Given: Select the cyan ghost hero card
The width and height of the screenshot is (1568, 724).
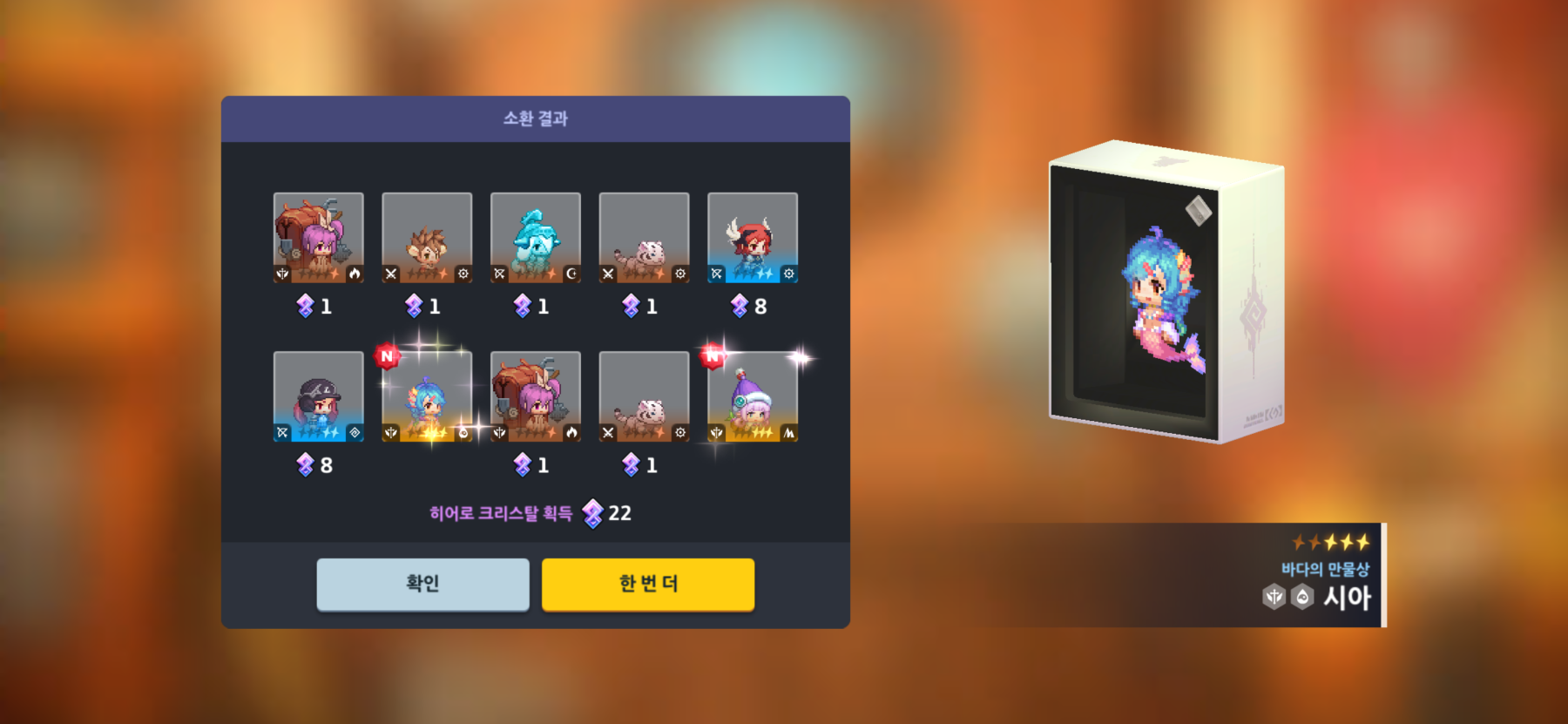Looking at the screenshot, I should coord(536,238).
